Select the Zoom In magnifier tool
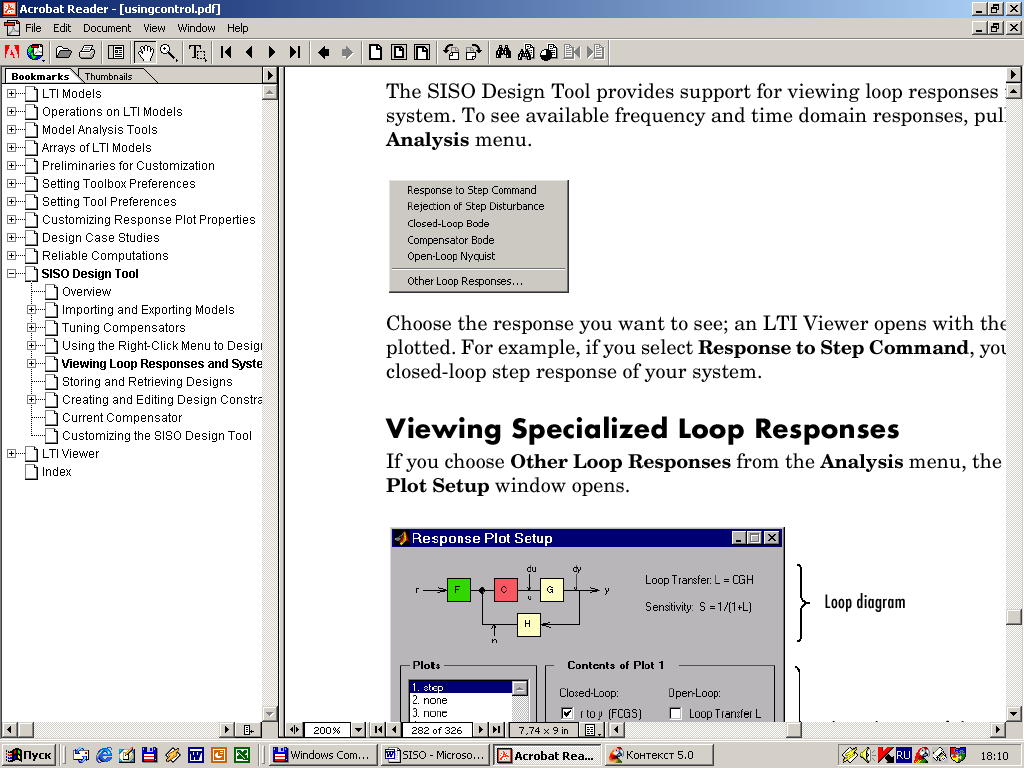Image resolution: width=1024 pixels, height=768 pixels. (x=168, y=52)
